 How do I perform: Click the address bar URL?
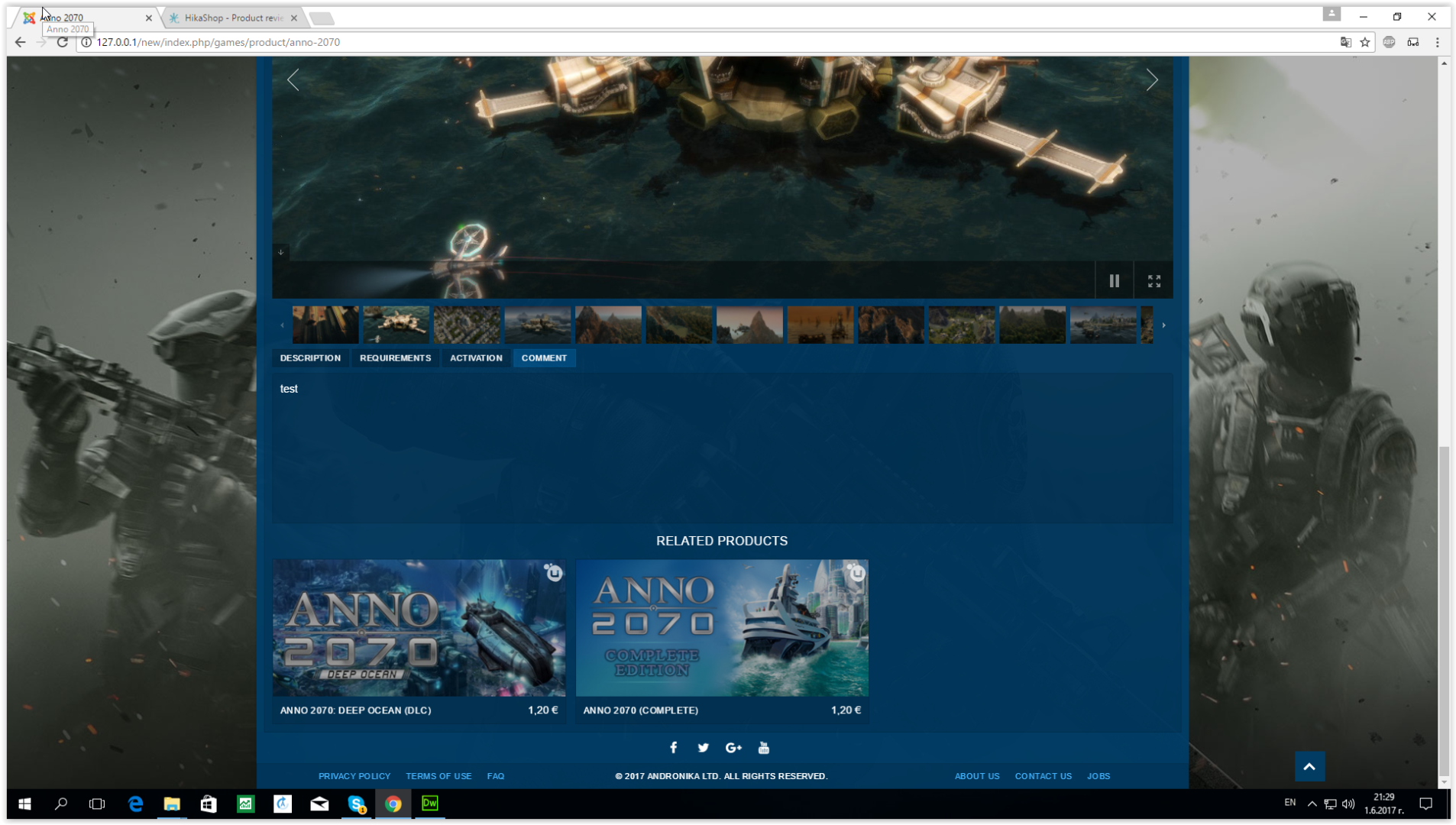pyautogui.click(x=218, y=42)
